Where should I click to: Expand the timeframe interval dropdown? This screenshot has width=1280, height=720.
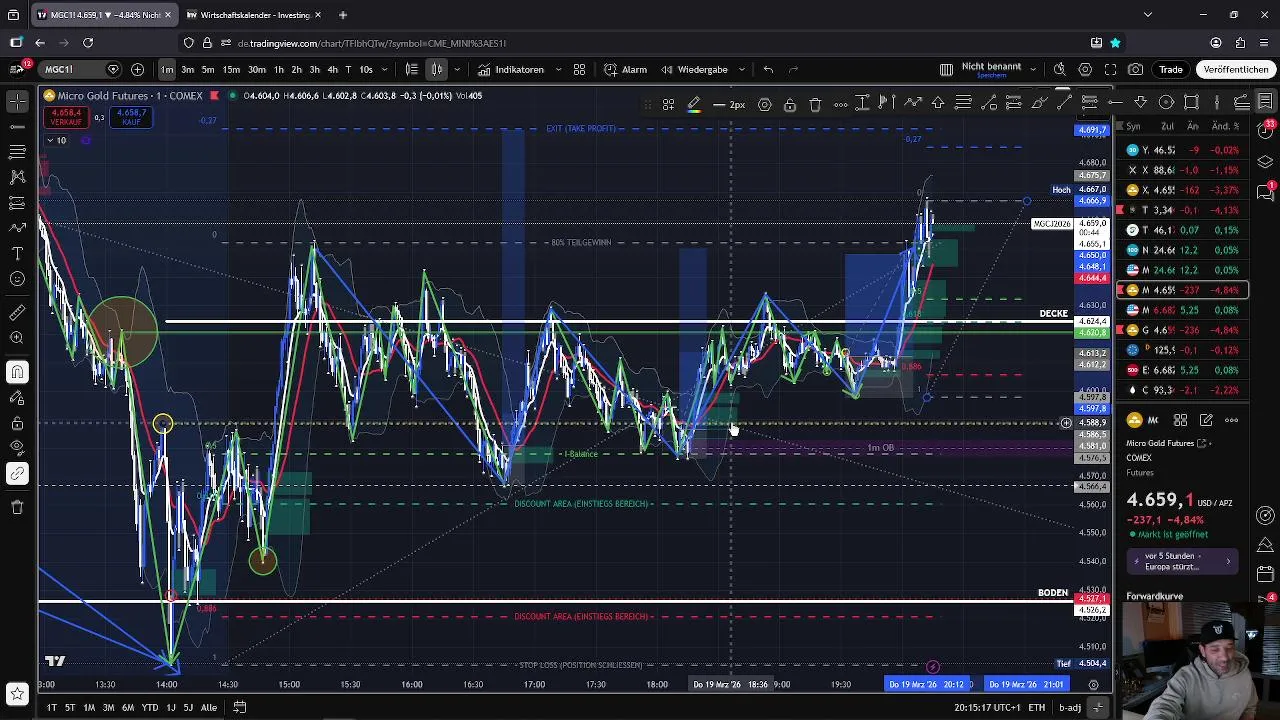386,69
